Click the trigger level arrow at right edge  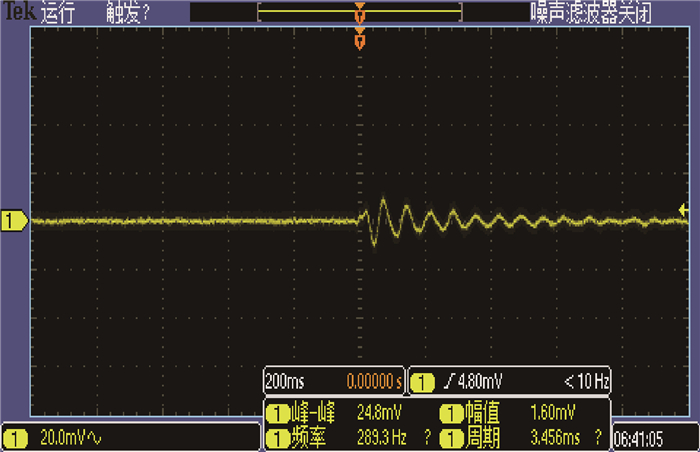[x=684, y=210]
